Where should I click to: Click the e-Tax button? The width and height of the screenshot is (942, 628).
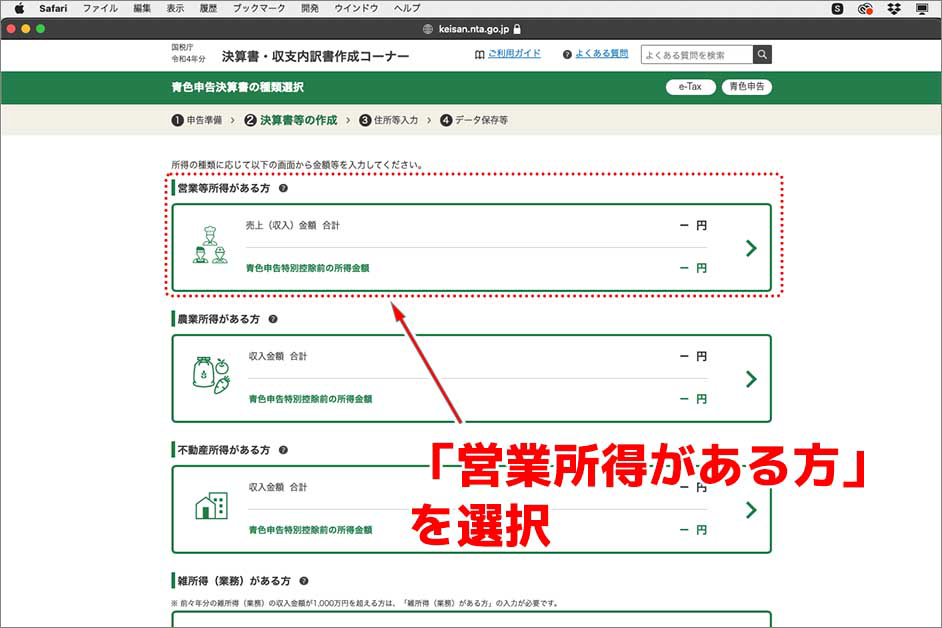tap(688, 87)
